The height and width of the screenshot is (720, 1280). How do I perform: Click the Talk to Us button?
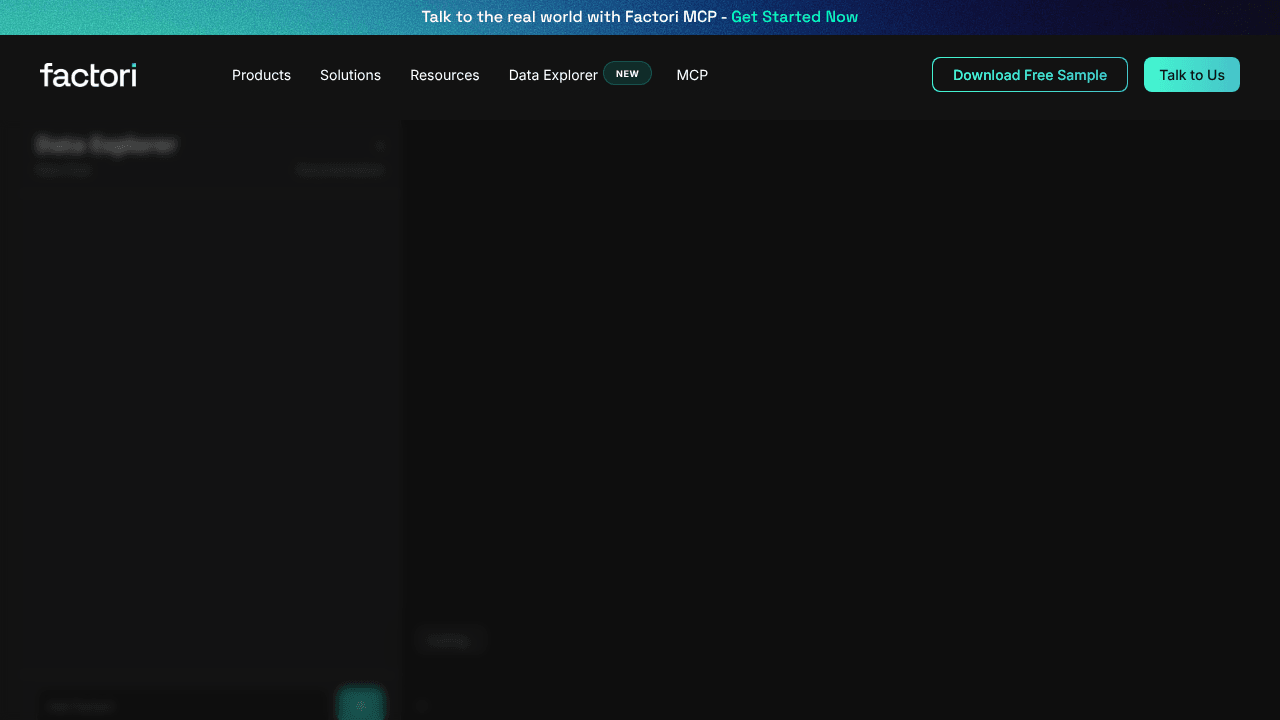coord(1192,75)
